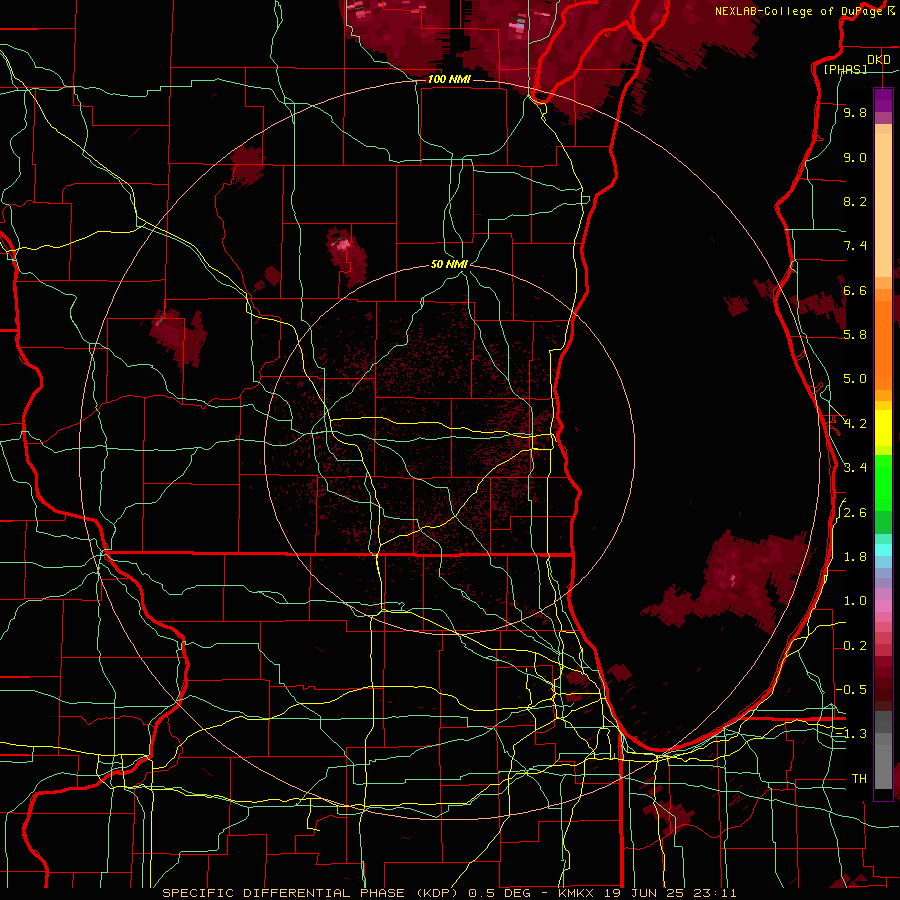Image resolution: width=900 pixels, height=900 pixels.
Task: Click the 4.2 scale value
Action: click(855, 424)
